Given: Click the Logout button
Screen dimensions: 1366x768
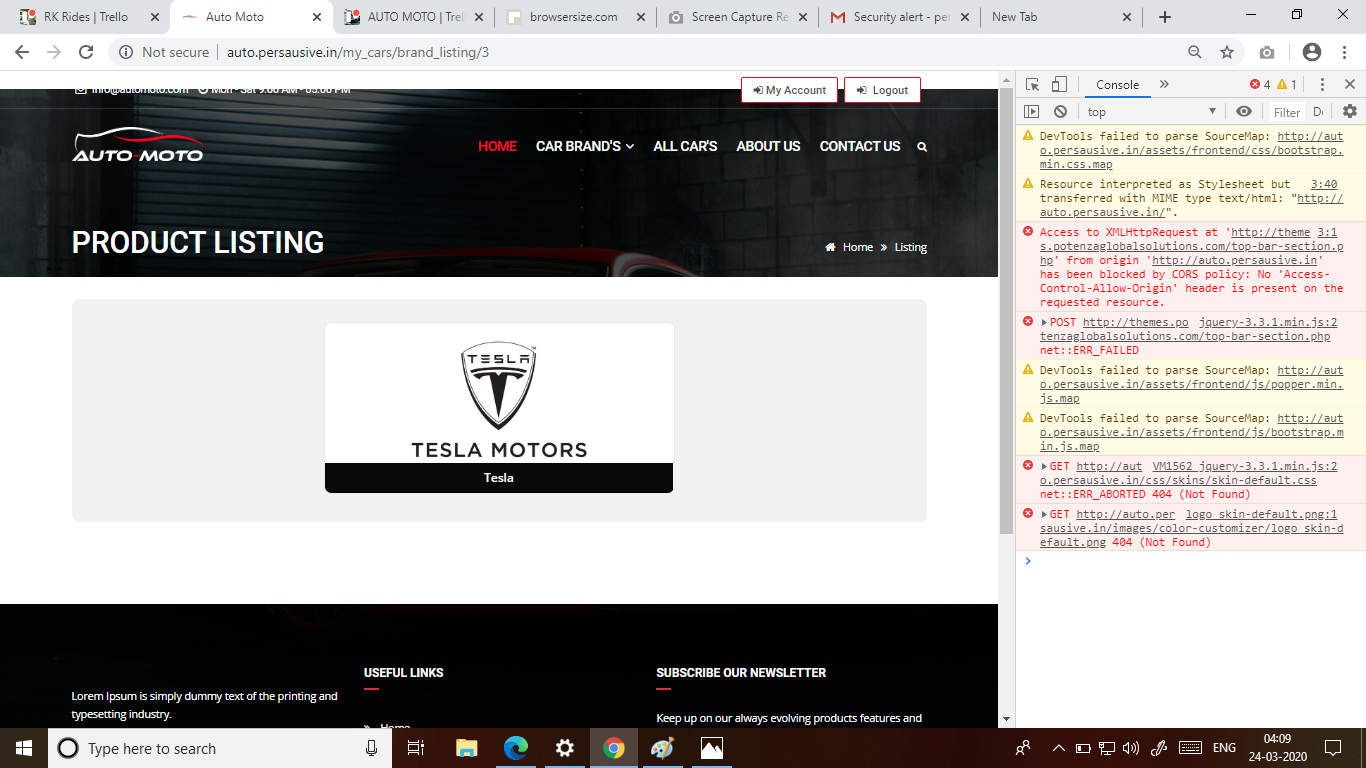Looking at the screenshot, I should (882, 90).
